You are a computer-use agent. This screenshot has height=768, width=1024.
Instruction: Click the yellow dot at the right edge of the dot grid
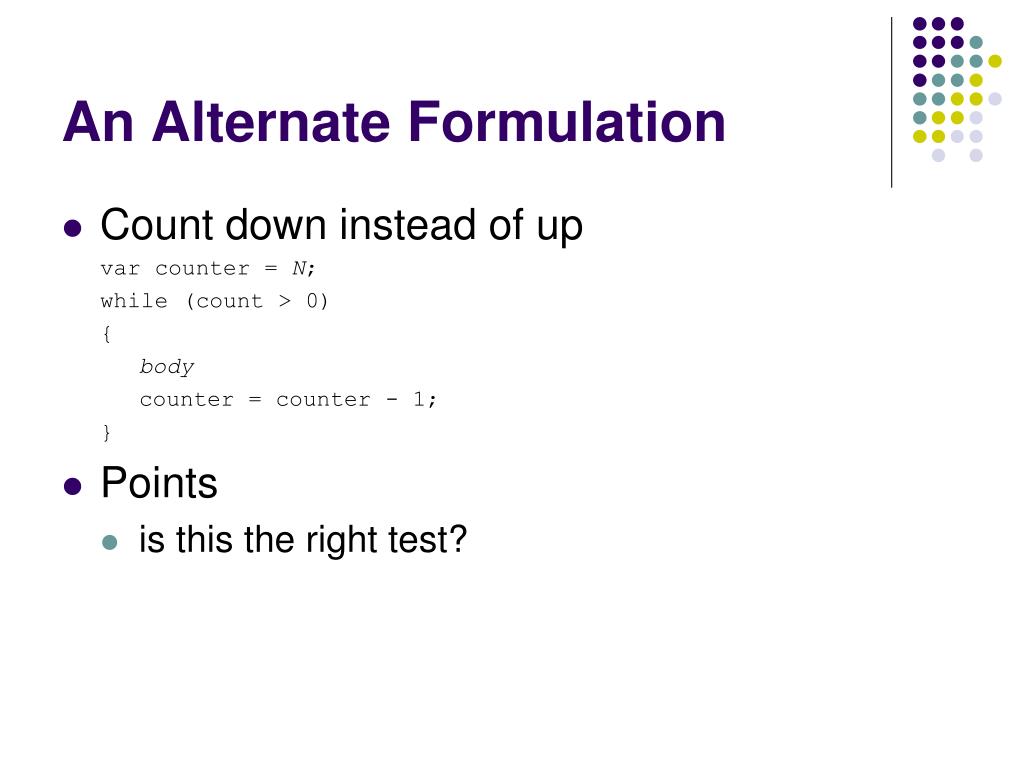995,61
